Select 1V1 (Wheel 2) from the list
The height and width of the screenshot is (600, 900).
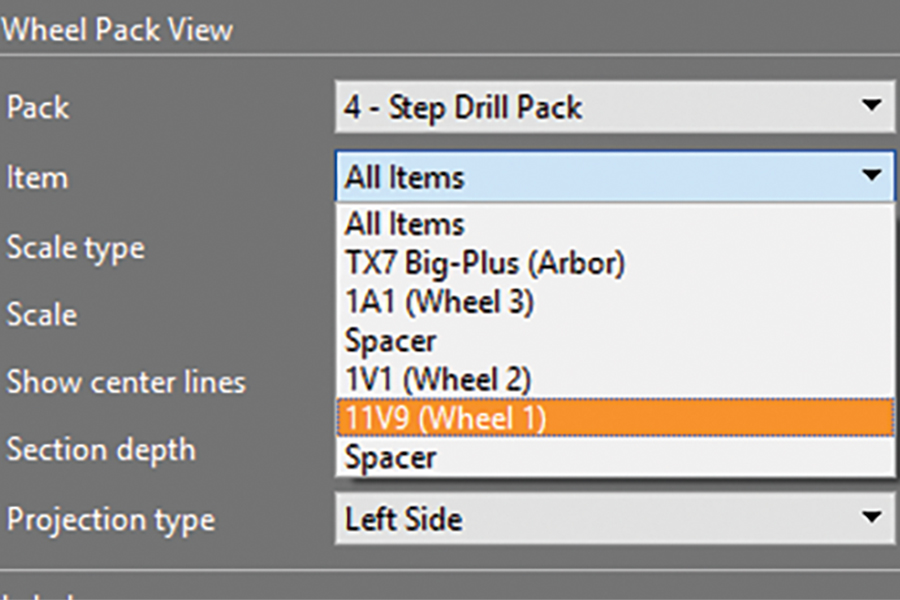point(438,380)
